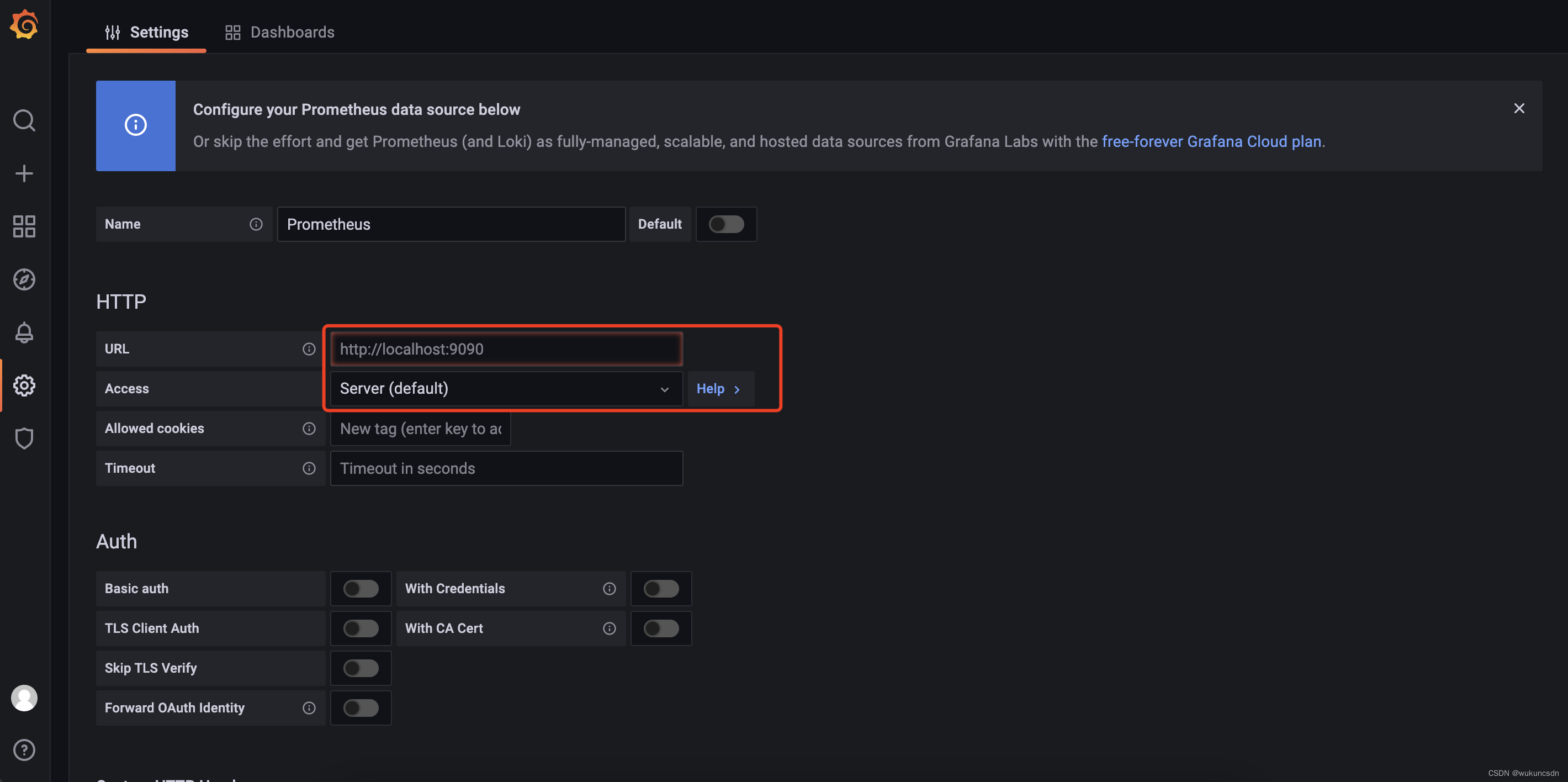Enable With Credentials

[661, 588]
